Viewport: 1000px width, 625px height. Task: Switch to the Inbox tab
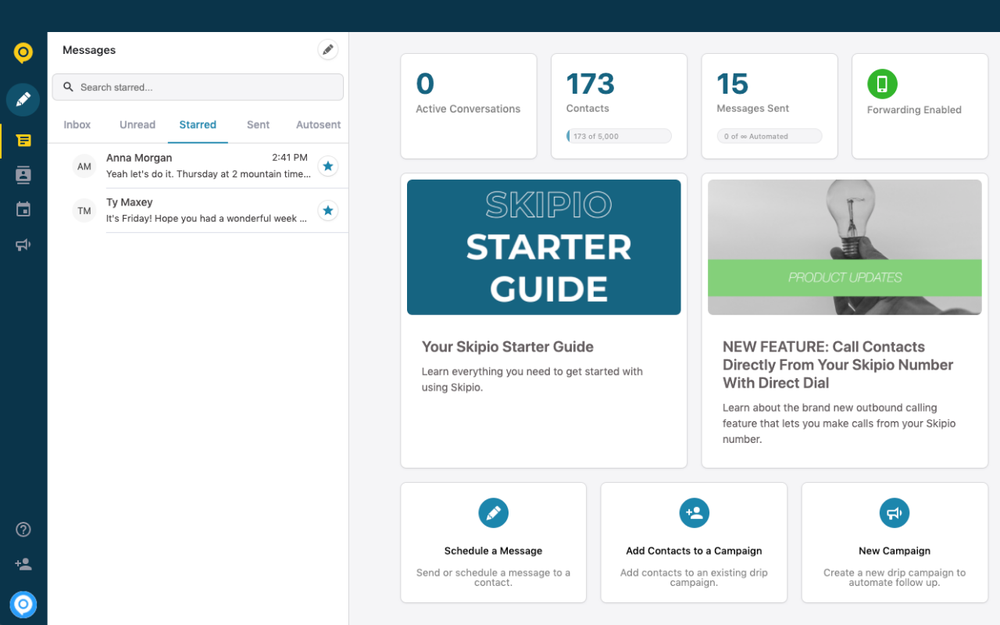point(77,124)
